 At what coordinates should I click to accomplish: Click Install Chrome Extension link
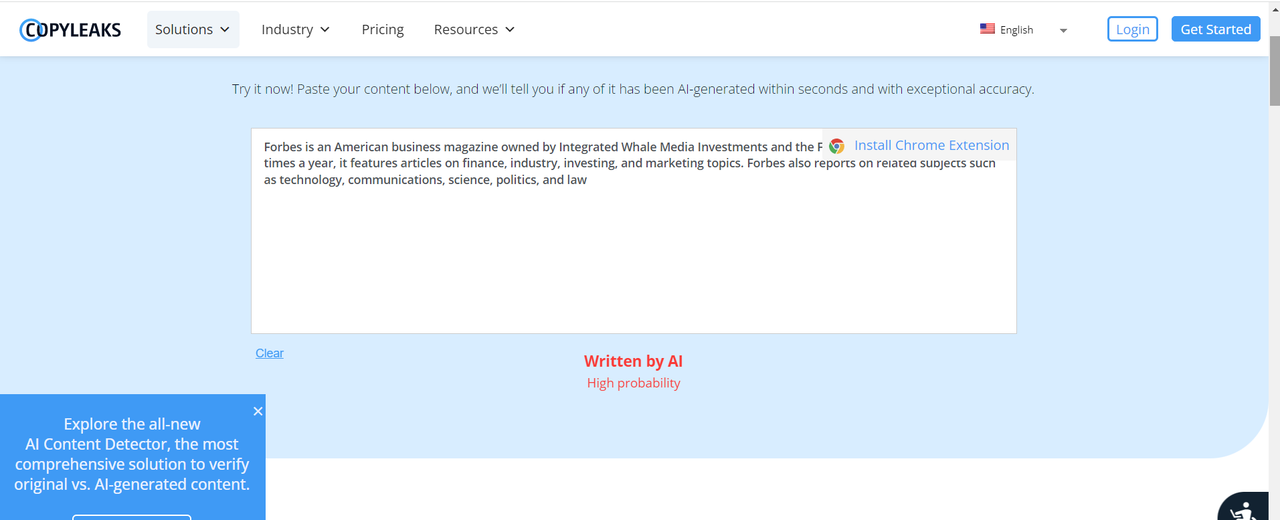(932, 145)
